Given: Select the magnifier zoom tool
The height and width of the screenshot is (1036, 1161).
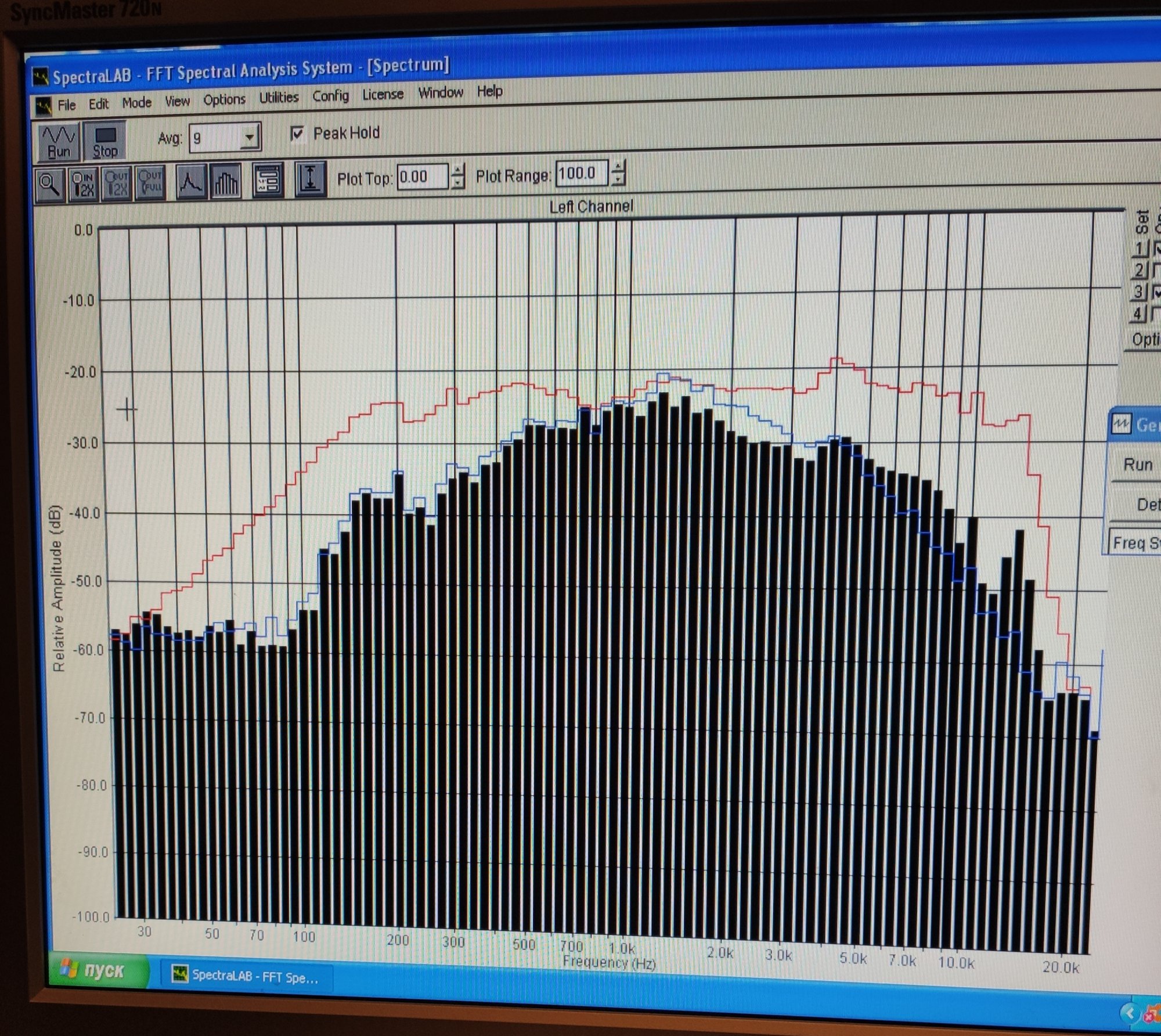Looking at the screenshot, I should (x=50, y=185).
